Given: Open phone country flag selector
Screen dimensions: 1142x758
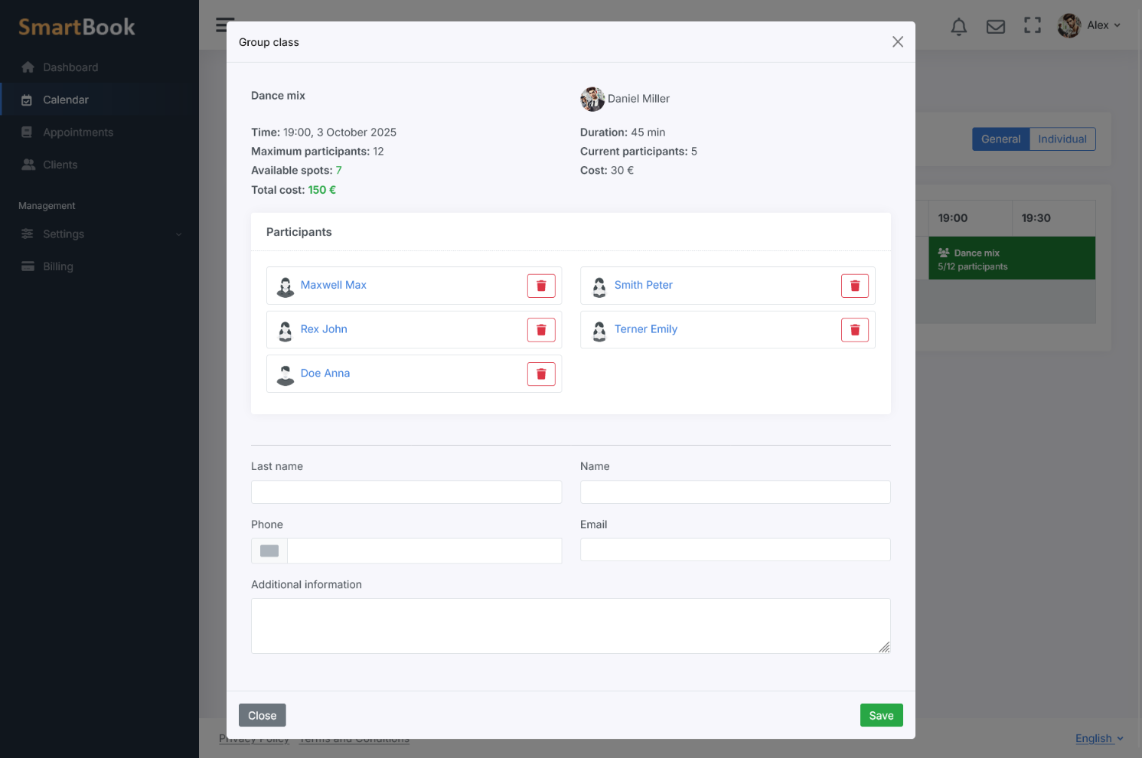Looking at the screenshot, I should click(x=269, y=551).
